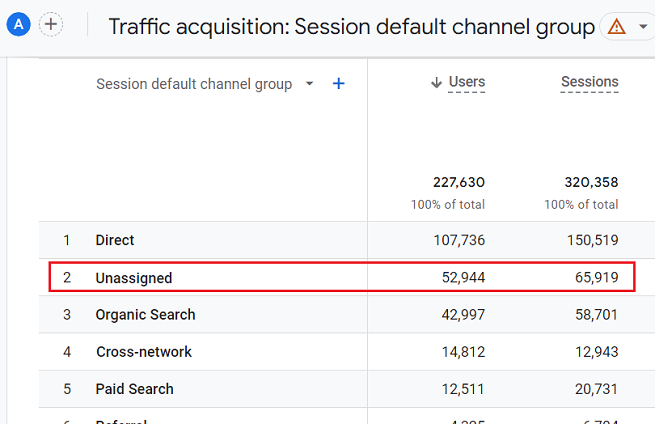The width and height of the screenshot is (655, 424).
Task: Select the 'Unassigned' channel row label
Action: point(134,278)
